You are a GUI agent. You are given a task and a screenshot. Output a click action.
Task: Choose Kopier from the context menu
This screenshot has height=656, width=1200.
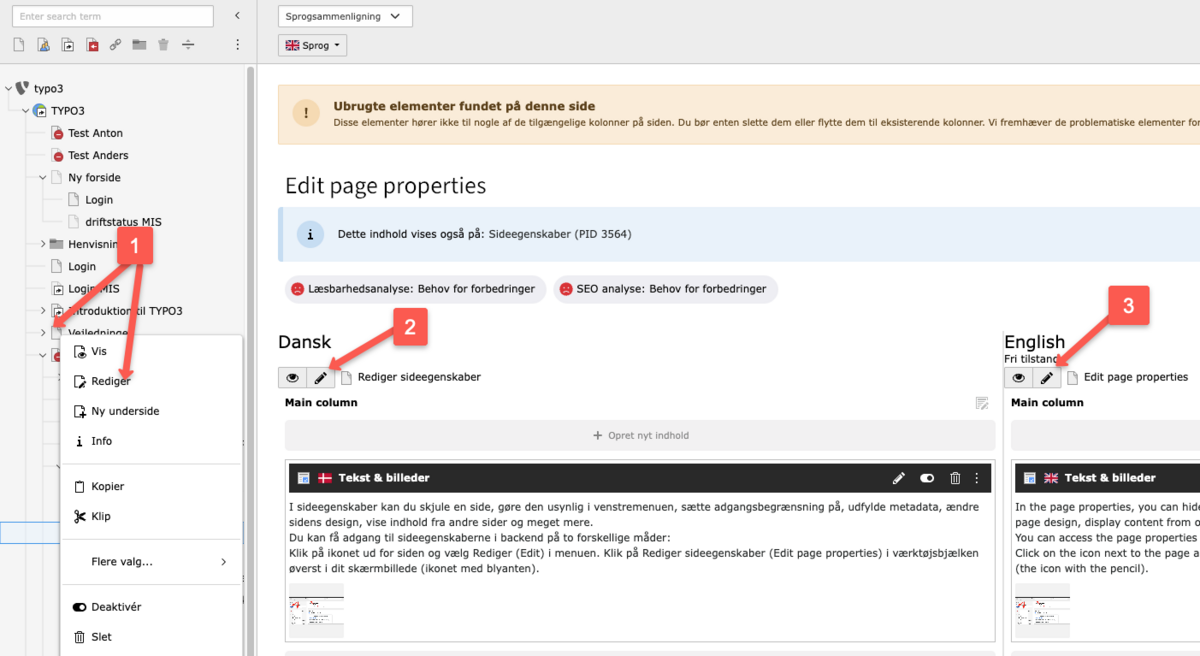click(x=108, y=486)
